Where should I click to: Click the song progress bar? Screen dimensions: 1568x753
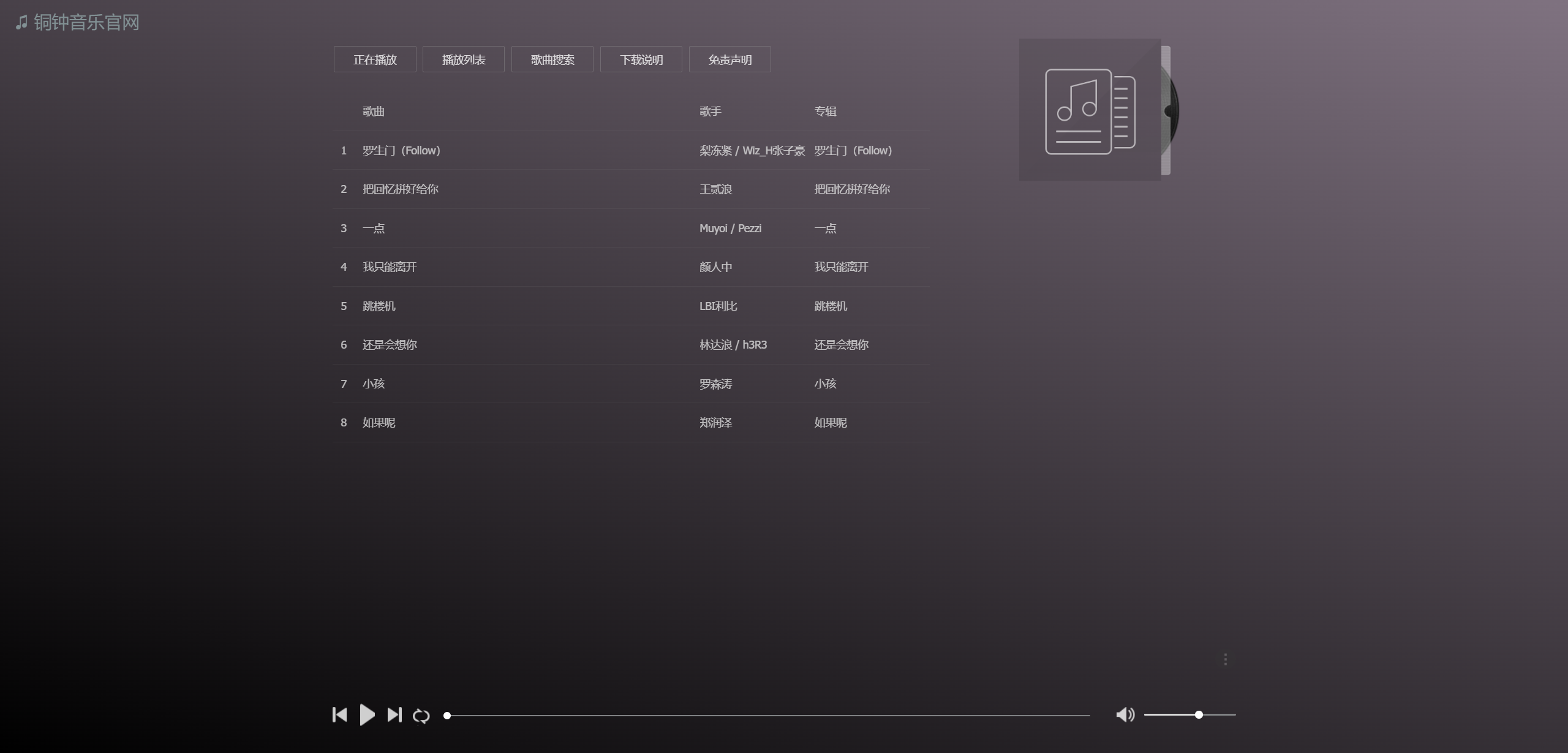click(x=768, y=715)
